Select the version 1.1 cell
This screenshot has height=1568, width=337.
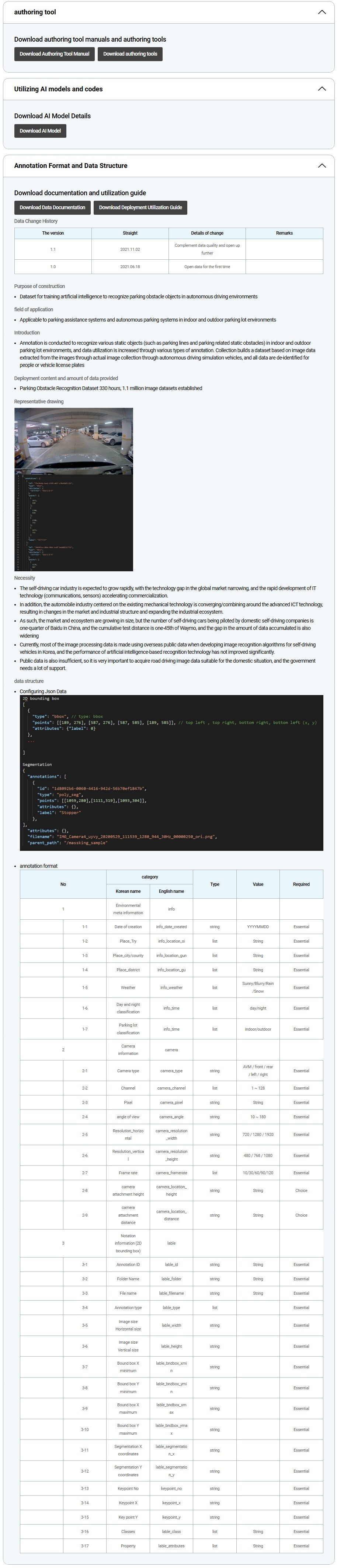[x=53, y=250]
